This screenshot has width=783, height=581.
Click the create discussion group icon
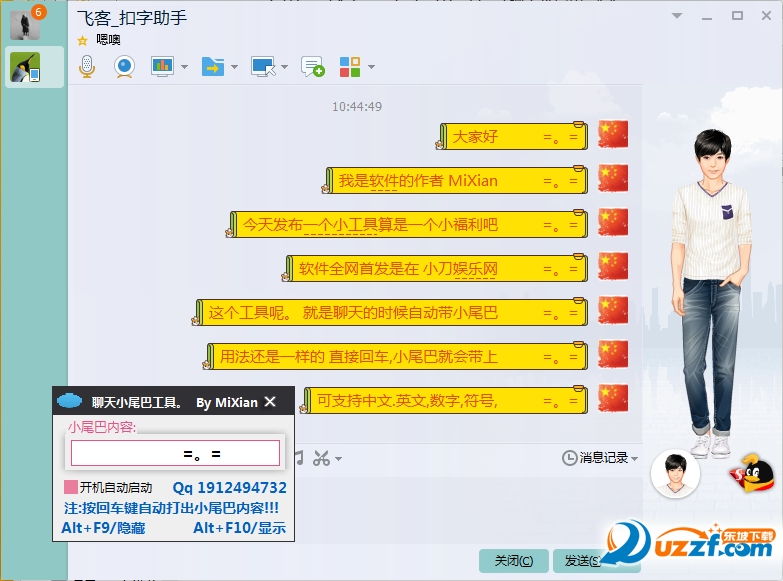(x=313, y=66)
